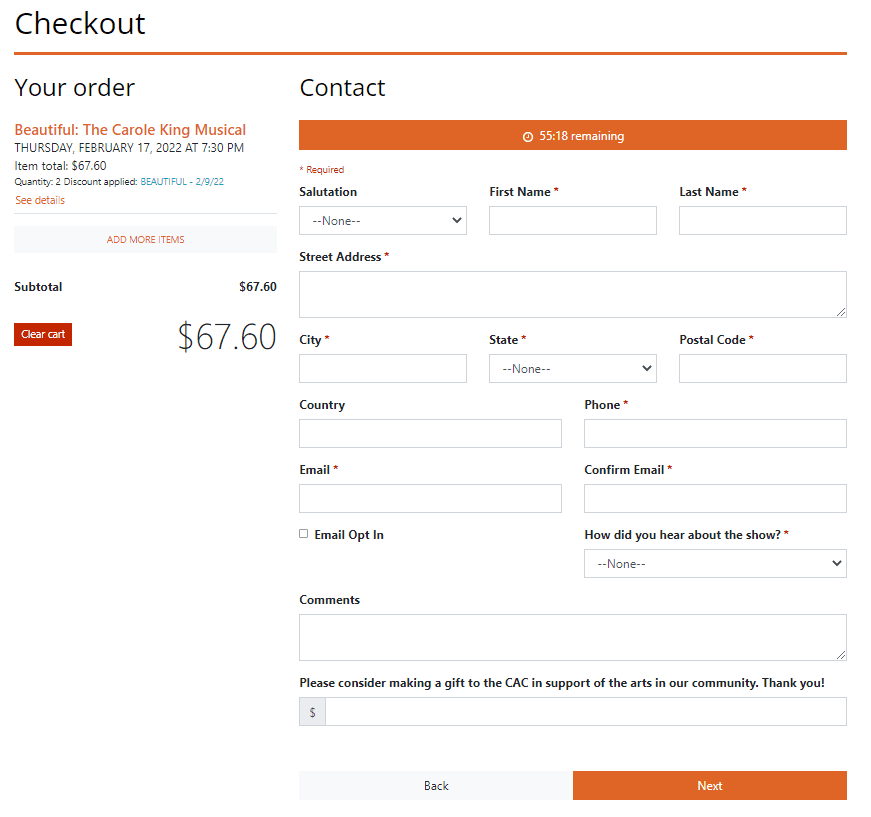
Task: Tick the Email Opt In checkbox
Action: tap(303, 534)
